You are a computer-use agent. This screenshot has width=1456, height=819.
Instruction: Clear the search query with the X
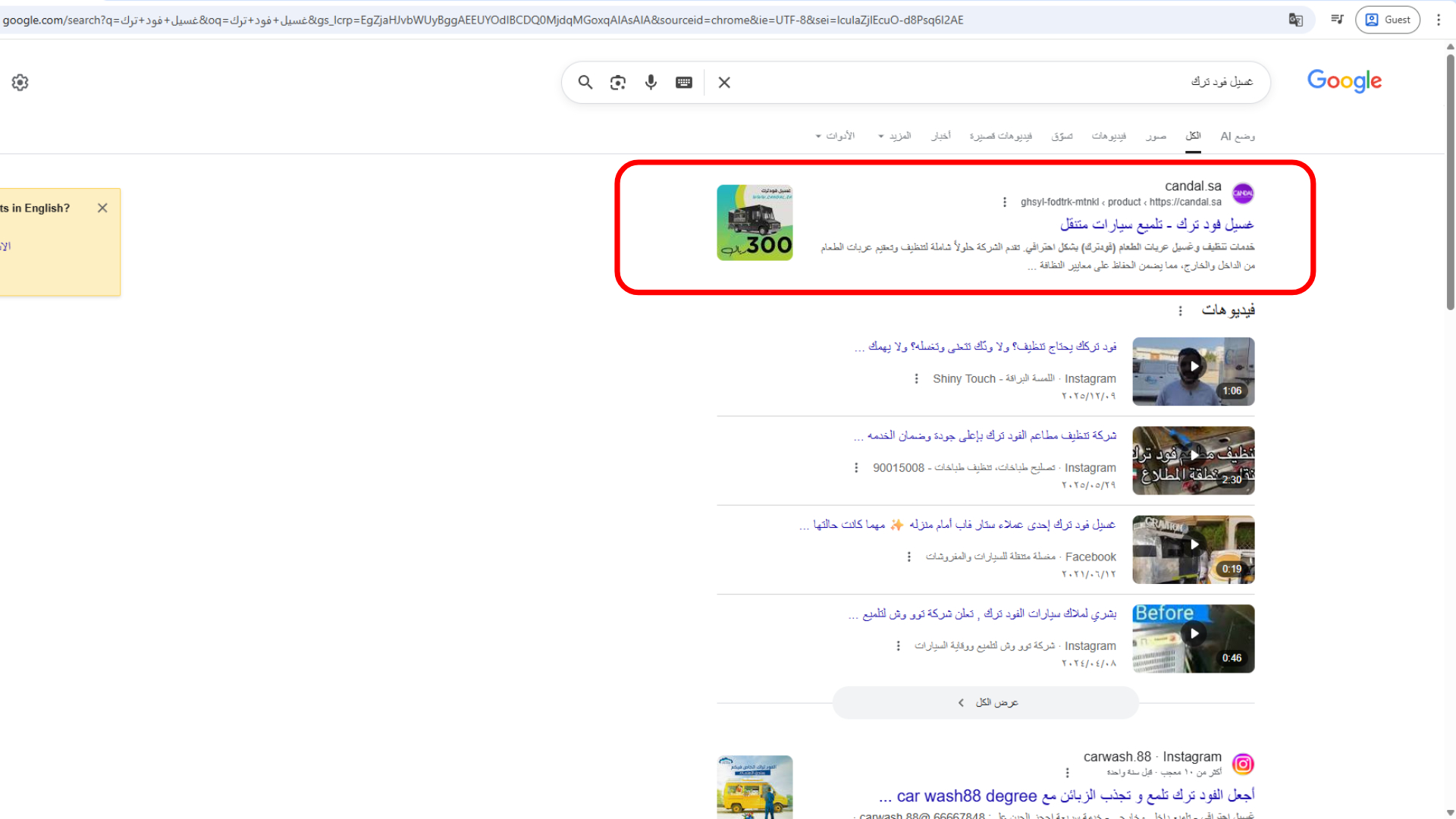(724, 82)
